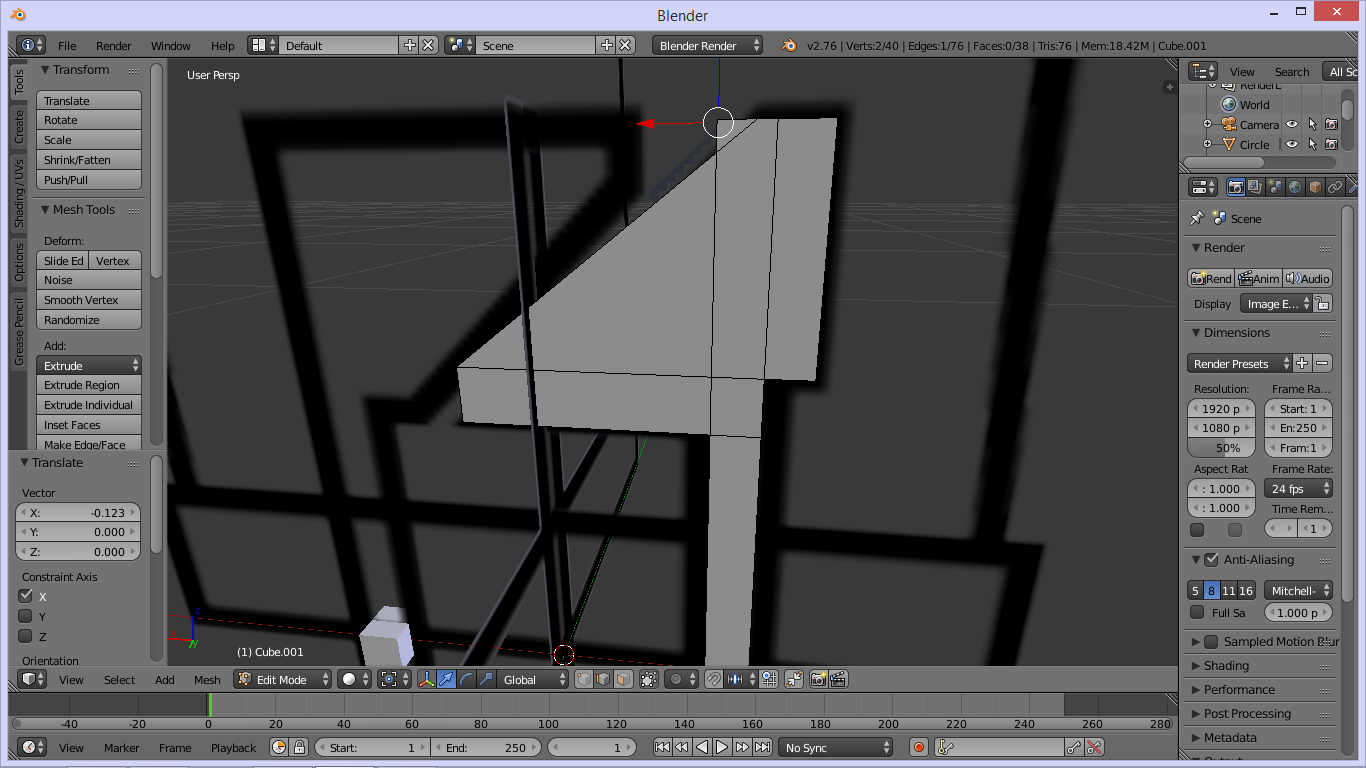Screen dimensions: 1366x768
Task: Toggle the 3D manipulator widget
Action: 427,679
